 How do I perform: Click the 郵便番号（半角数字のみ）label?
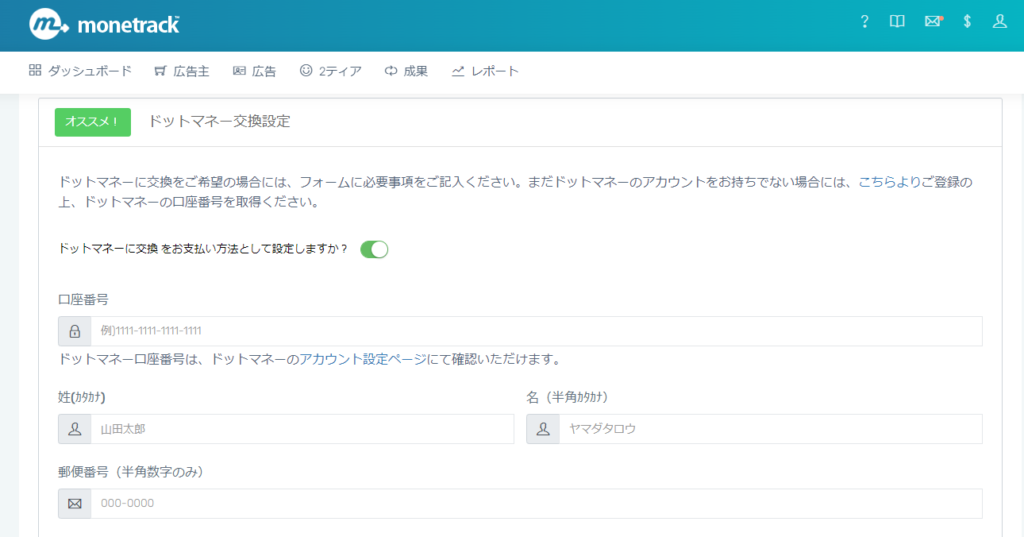click(131, 472)
